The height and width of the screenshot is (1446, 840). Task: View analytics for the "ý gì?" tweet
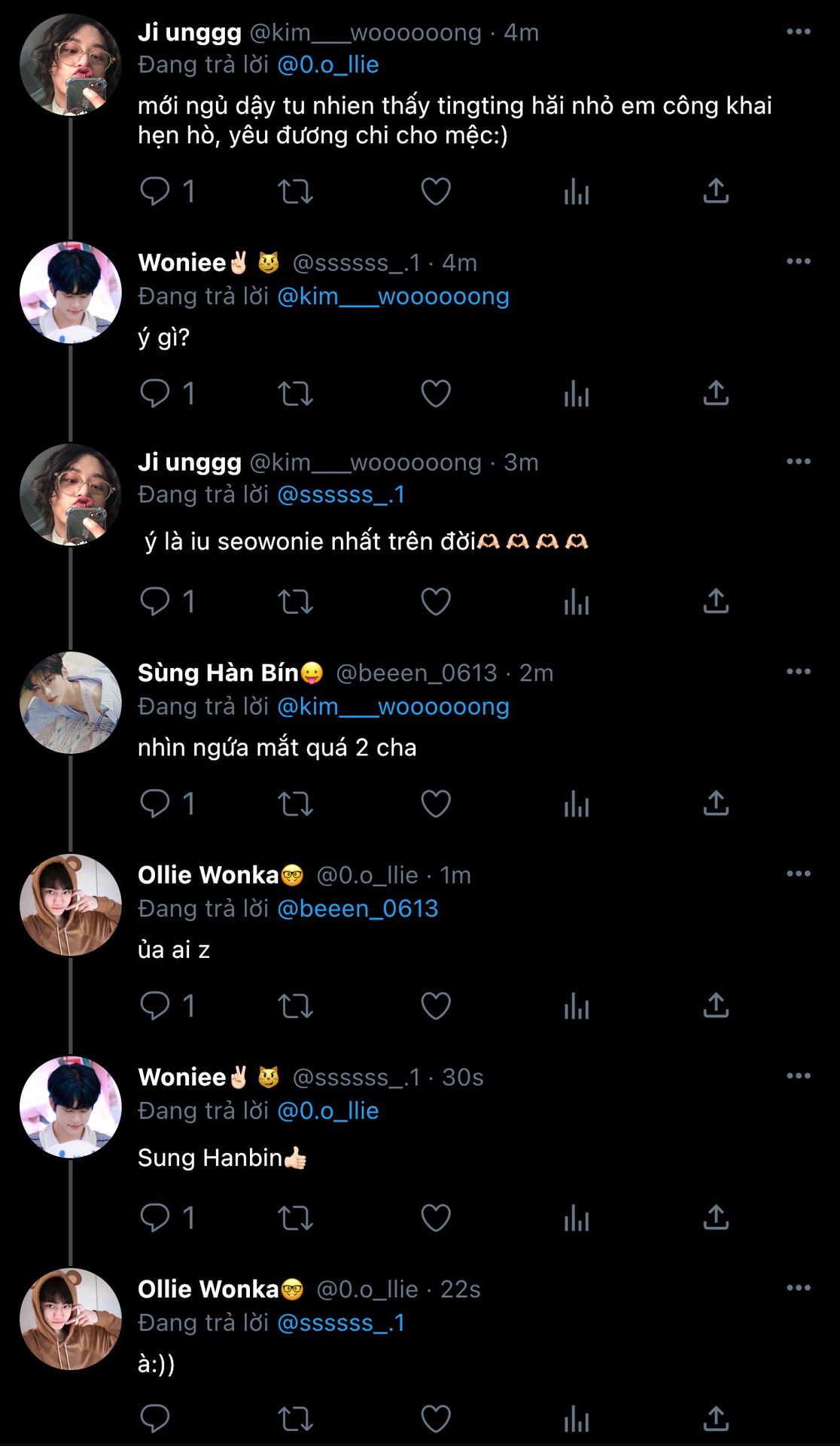577,393
